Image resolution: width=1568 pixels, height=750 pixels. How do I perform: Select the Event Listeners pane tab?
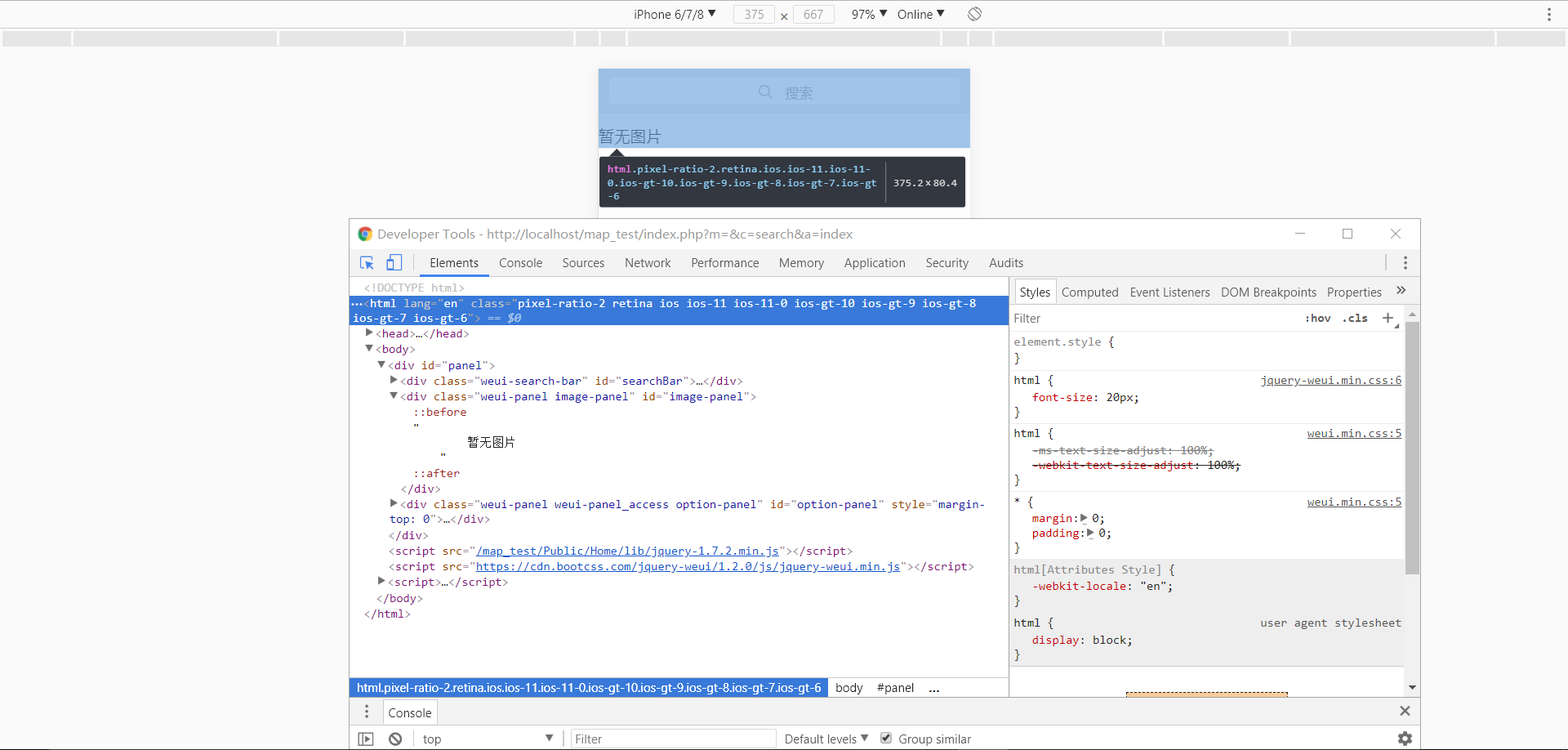(1169, 292)
